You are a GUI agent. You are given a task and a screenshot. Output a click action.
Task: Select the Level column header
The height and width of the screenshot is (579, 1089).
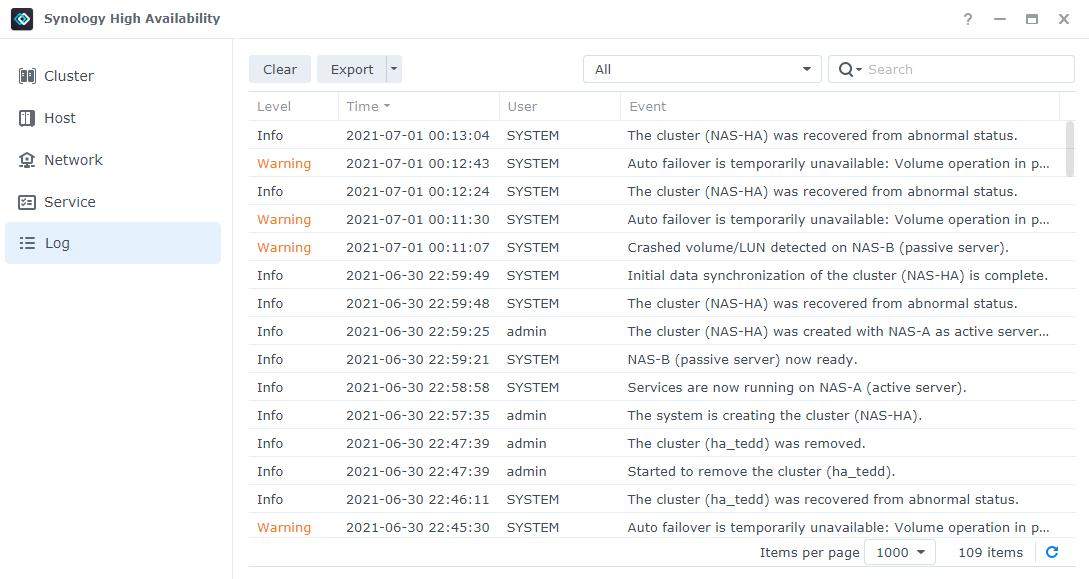(272, 105)
